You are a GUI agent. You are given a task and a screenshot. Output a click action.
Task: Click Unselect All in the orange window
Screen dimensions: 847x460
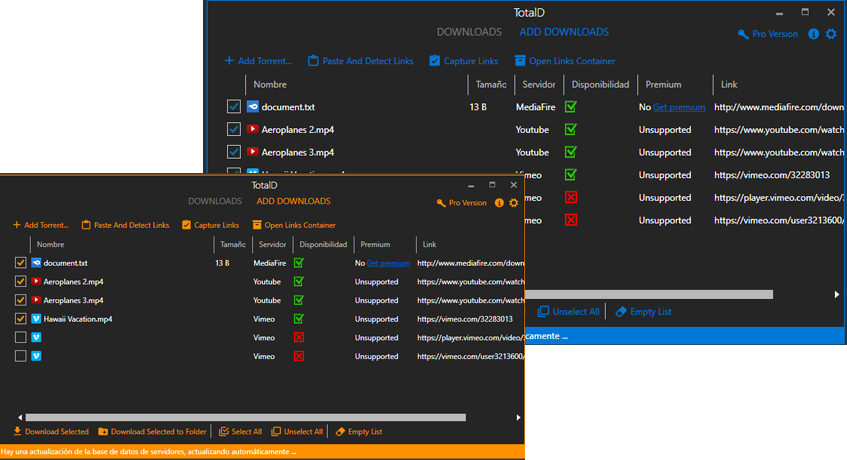tap(297, 431)
